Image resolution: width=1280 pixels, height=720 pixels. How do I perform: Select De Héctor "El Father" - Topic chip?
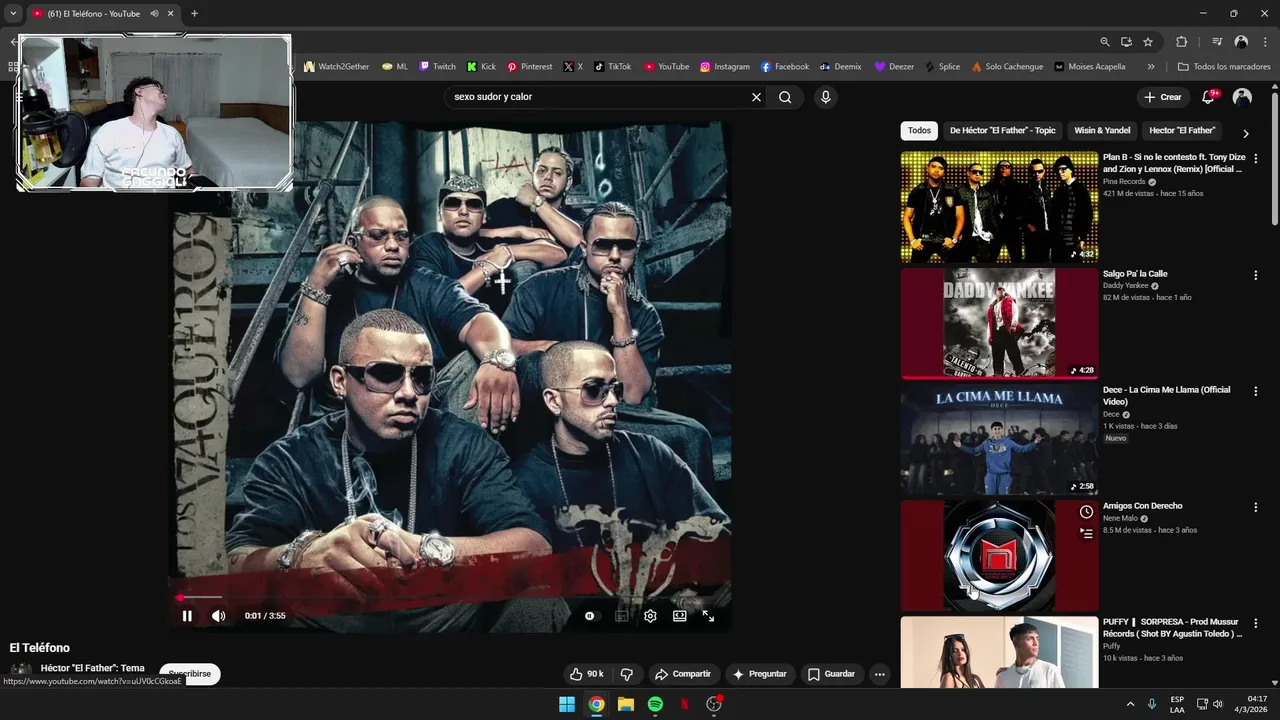1002,131
